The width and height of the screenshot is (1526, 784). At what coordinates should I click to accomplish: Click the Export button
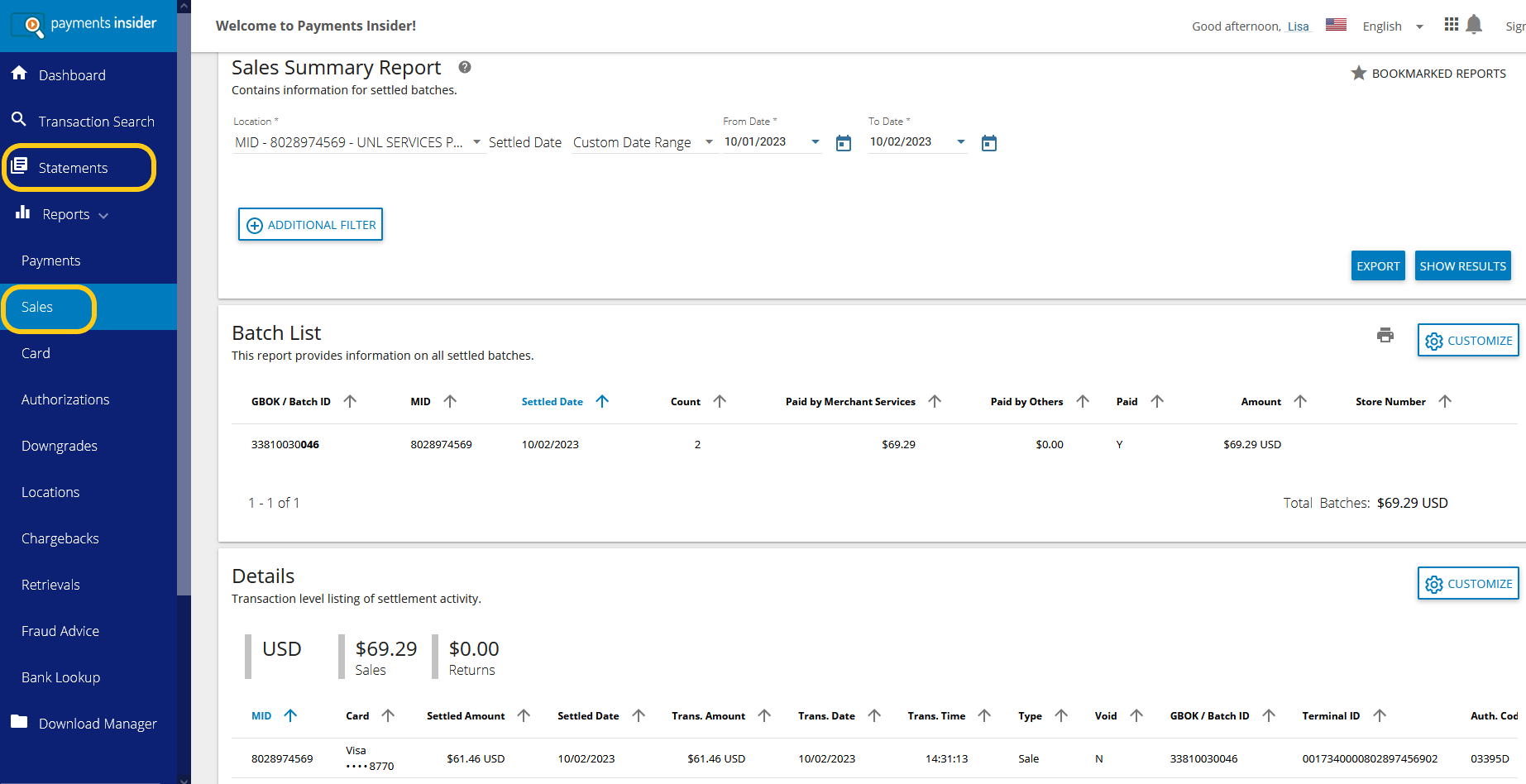[1378, 265]
